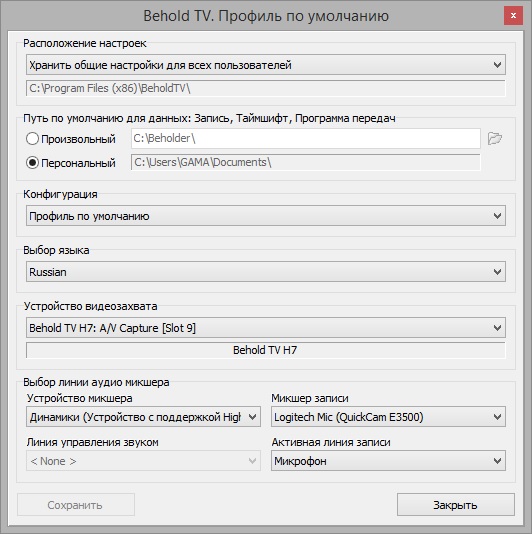
Task: Click the Закрыть button
Action: (456, 505)
